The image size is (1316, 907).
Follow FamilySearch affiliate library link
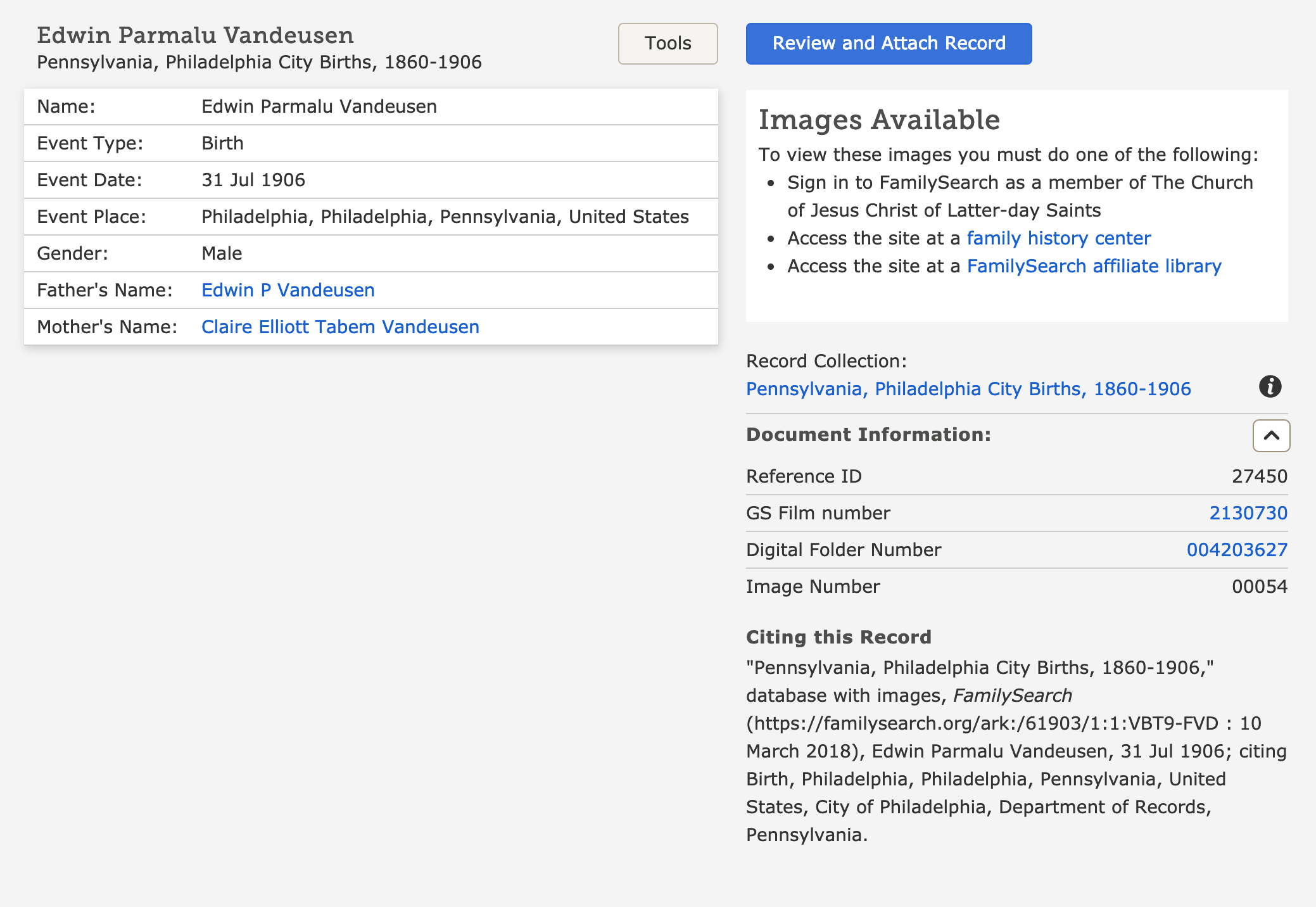point(1094,266)
